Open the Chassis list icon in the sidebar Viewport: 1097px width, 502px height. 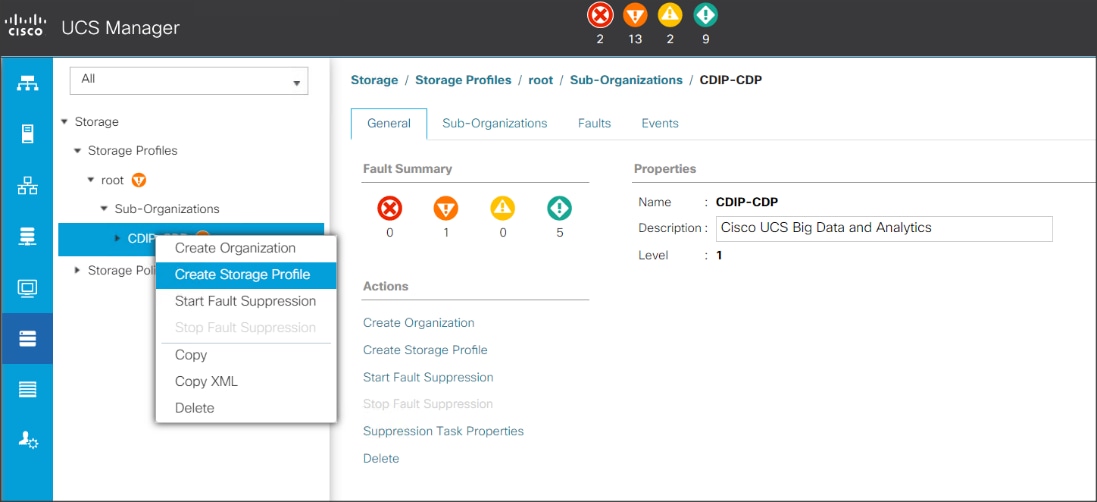[x=27, y=390]
